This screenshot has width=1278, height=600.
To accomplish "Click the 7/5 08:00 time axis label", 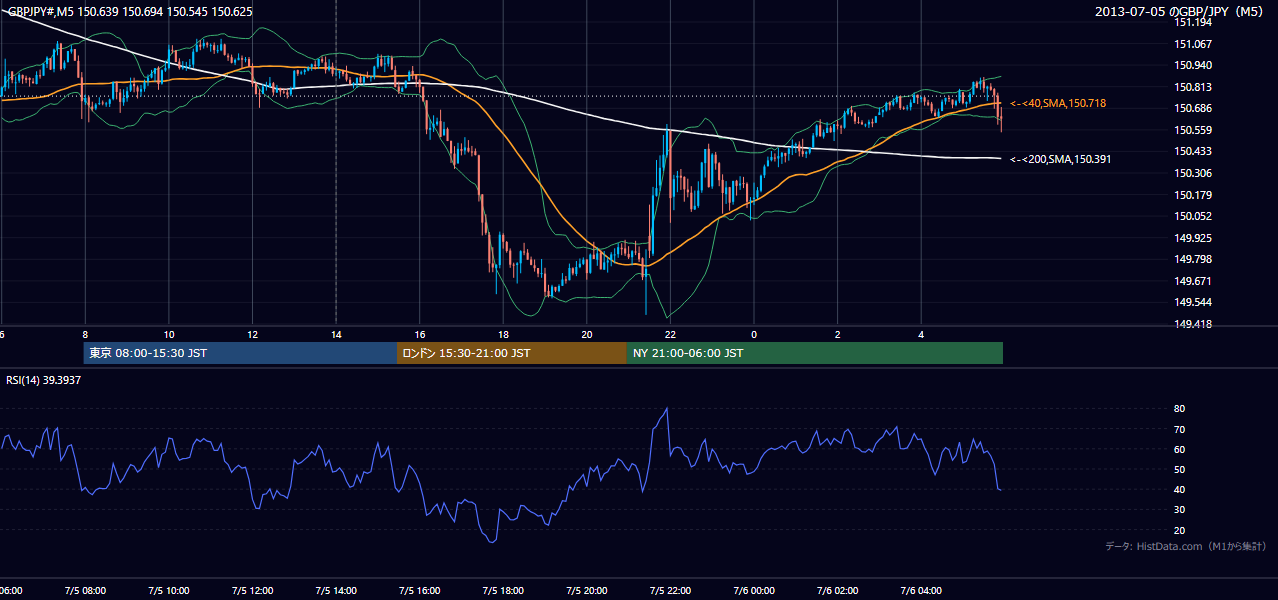I will click(x=85, y=591).
